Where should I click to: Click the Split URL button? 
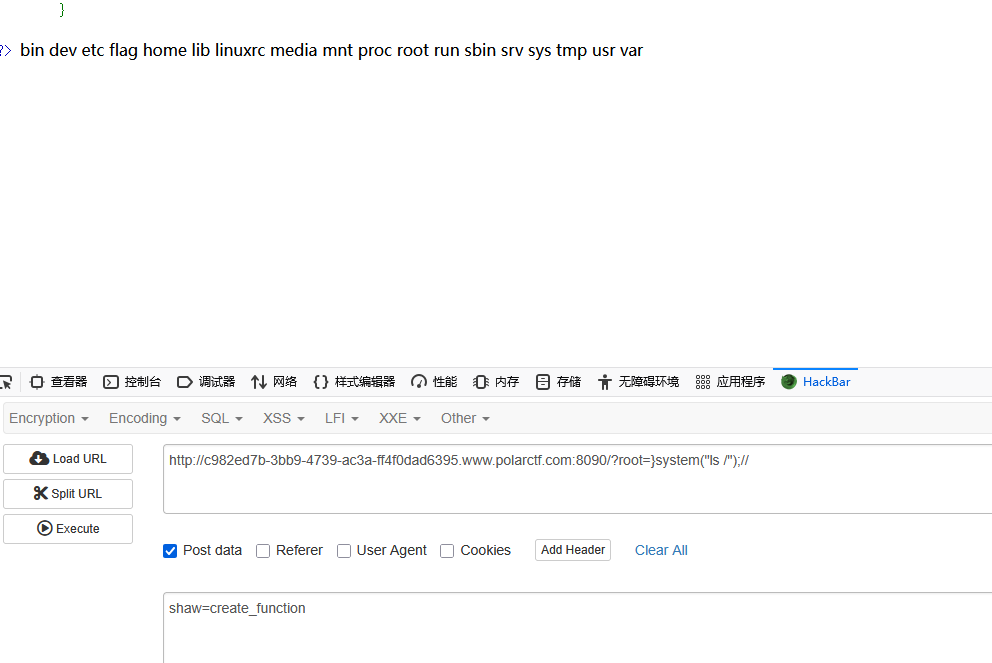[x=68, y=493]
